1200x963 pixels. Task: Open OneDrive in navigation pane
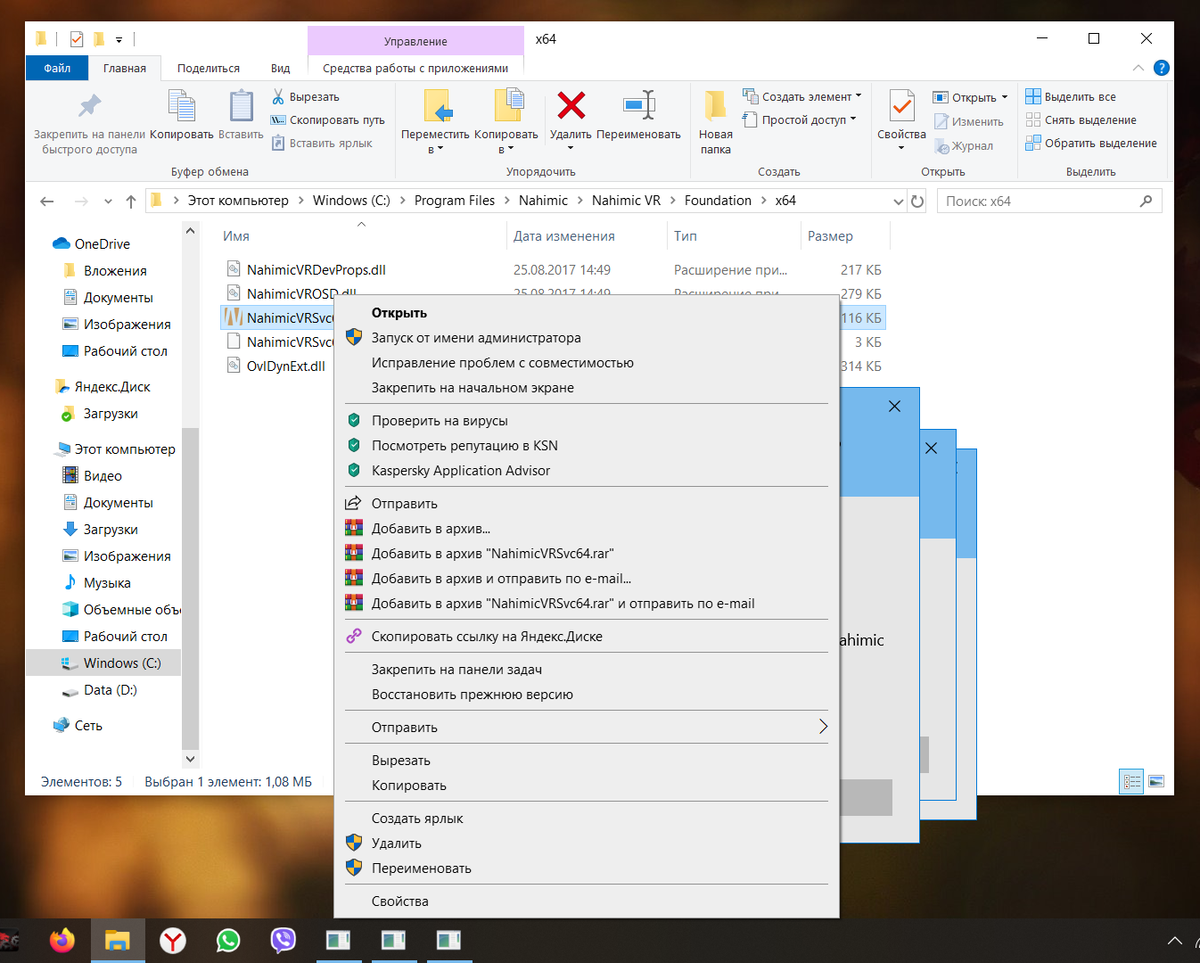pyautogui.click(x=102, y=244)
